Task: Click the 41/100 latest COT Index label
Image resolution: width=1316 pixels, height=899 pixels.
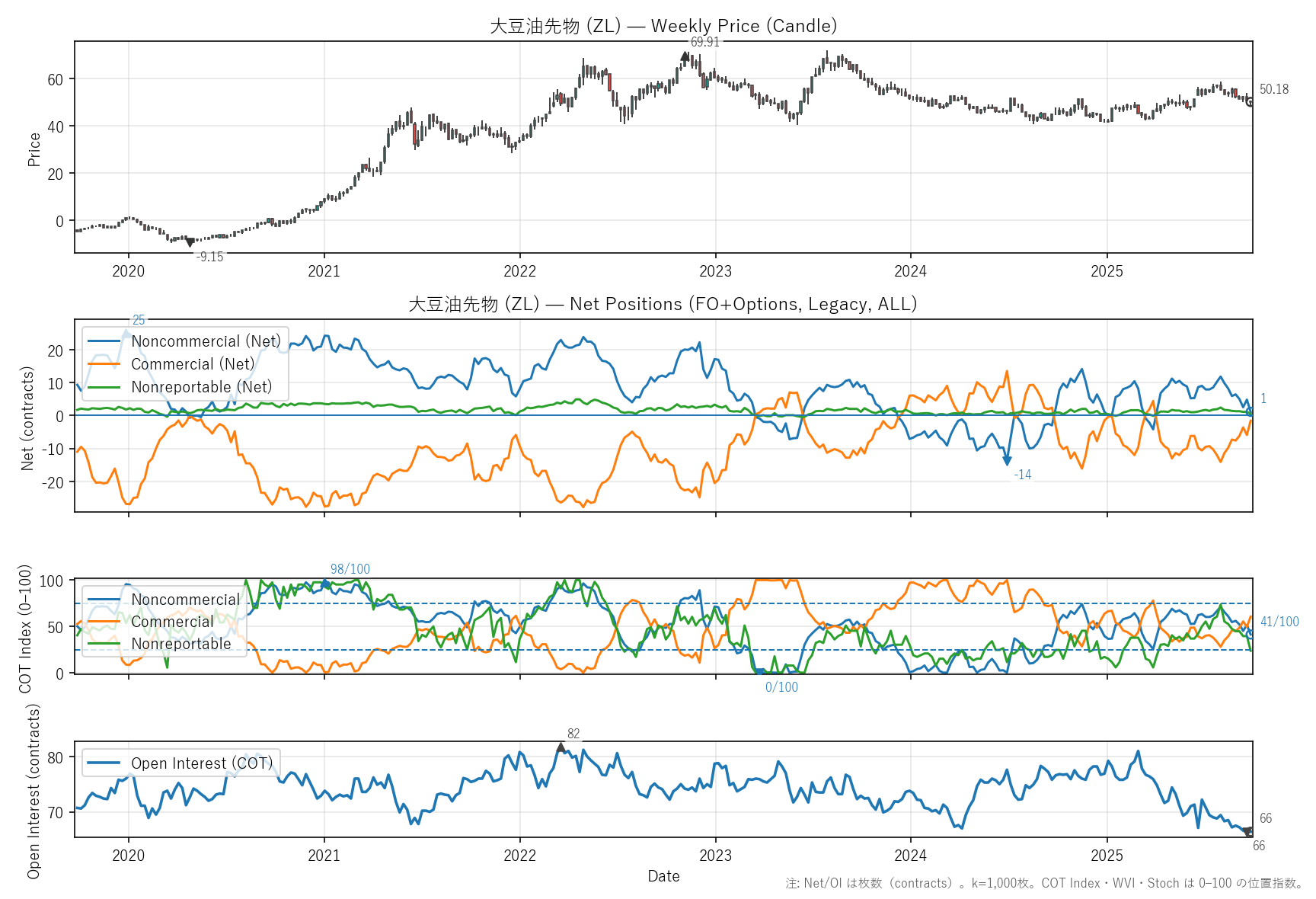Action: point(1279,622)
